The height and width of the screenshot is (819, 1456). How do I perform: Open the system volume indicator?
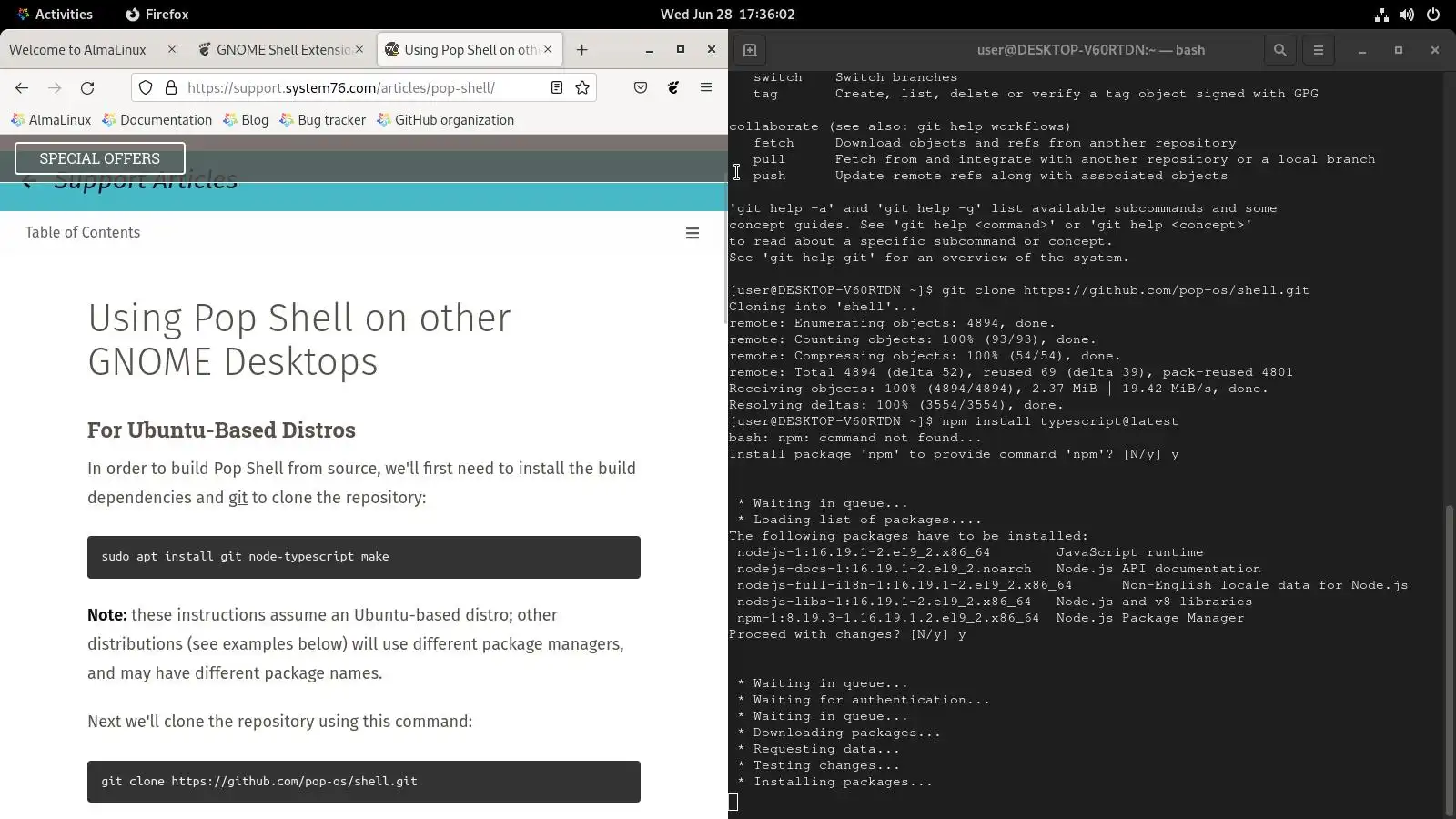pos(1407,15)
